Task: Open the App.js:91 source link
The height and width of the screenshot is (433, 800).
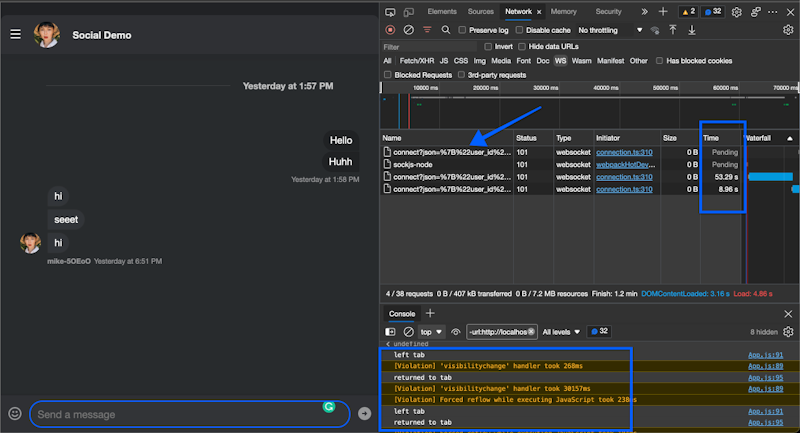Action: click(x=766, y=354)
